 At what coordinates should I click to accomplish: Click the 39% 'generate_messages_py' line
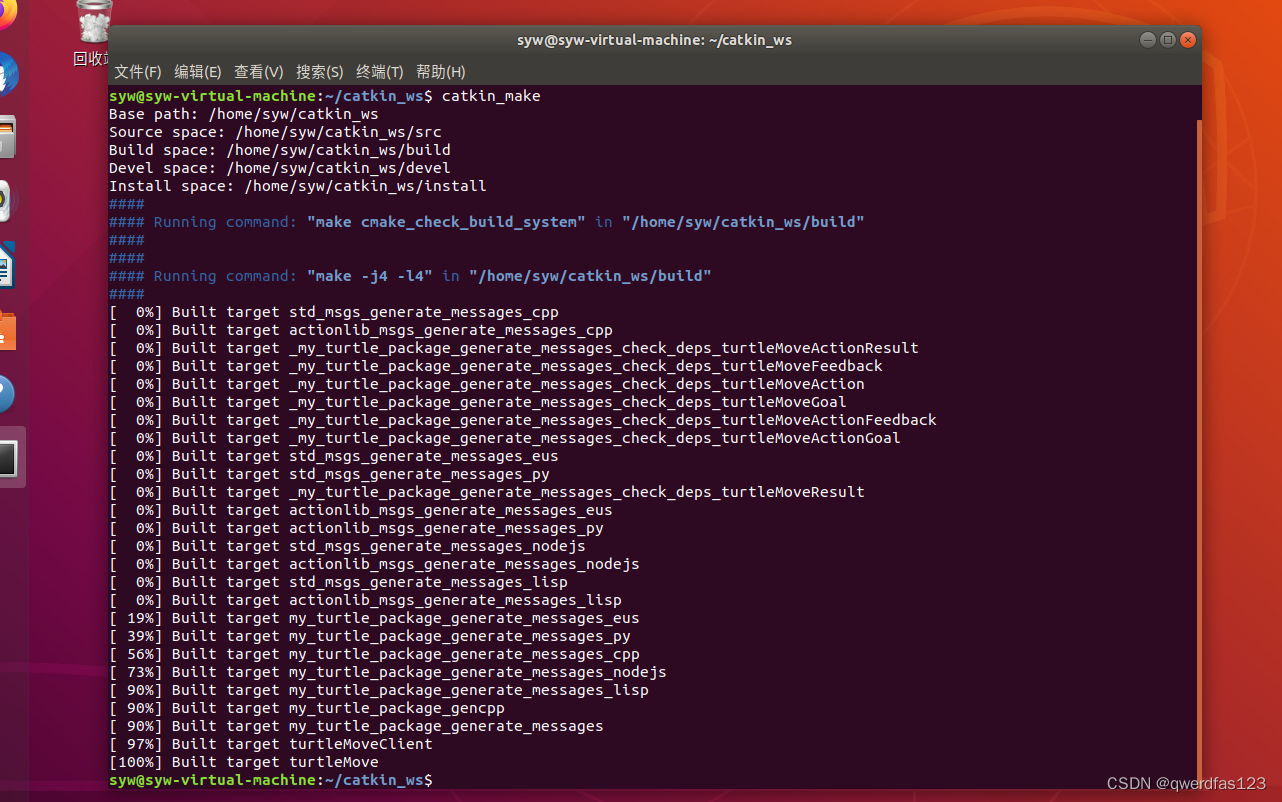pos(370,636)
